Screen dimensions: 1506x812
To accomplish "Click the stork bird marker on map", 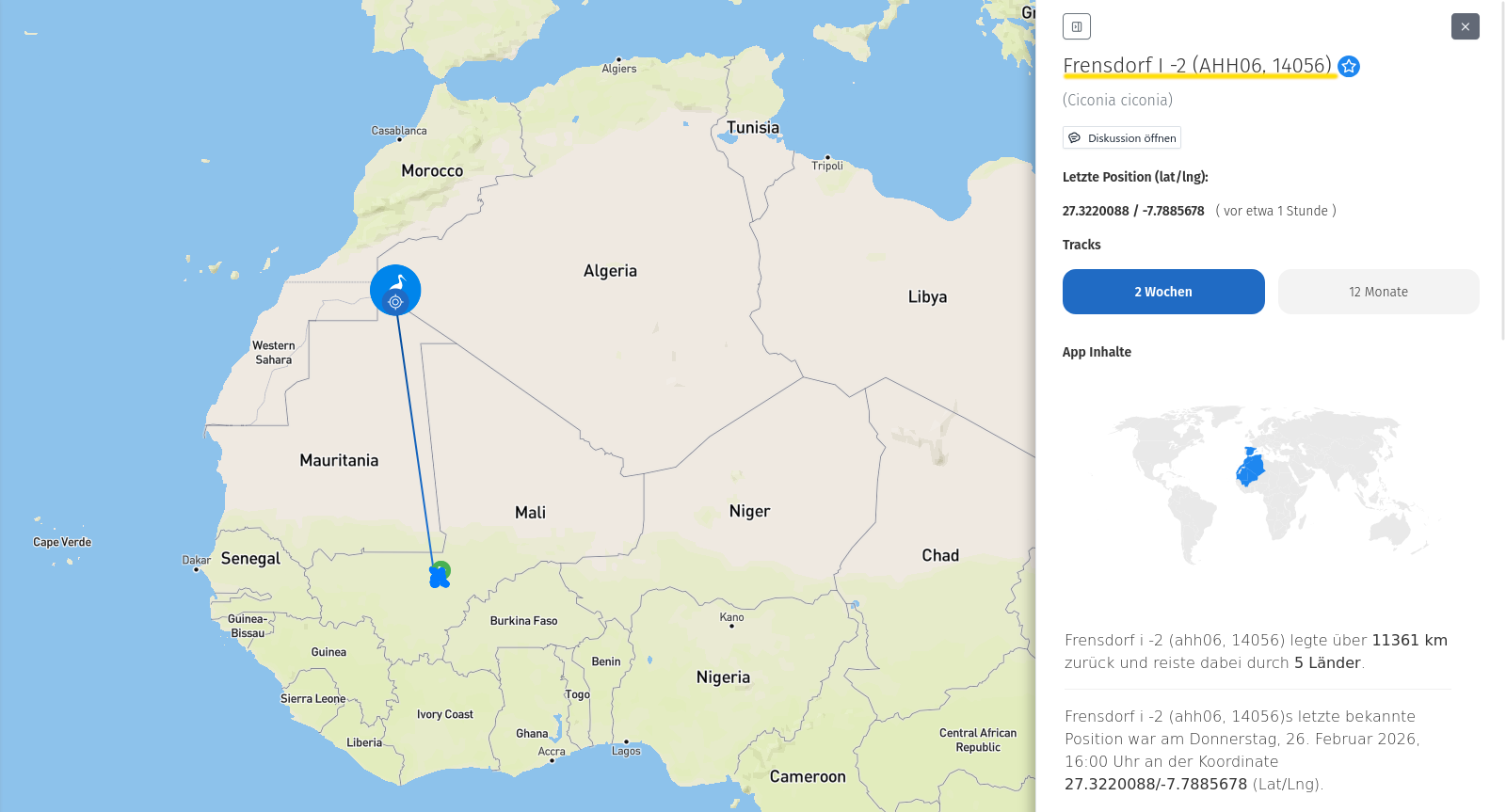I will tap(396, 282).
